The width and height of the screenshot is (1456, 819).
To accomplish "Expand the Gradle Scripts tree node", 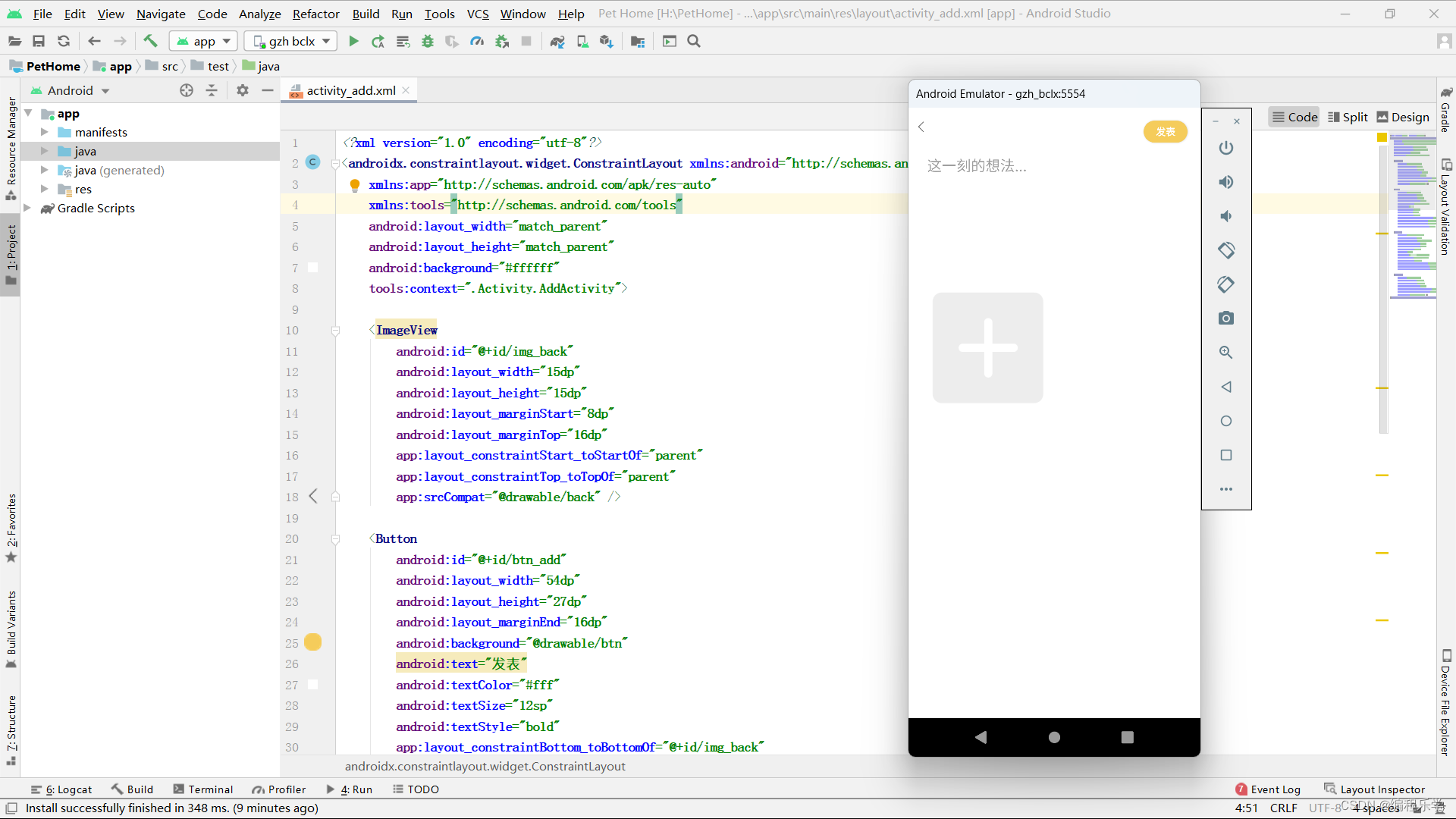I will tap(27, 208).
